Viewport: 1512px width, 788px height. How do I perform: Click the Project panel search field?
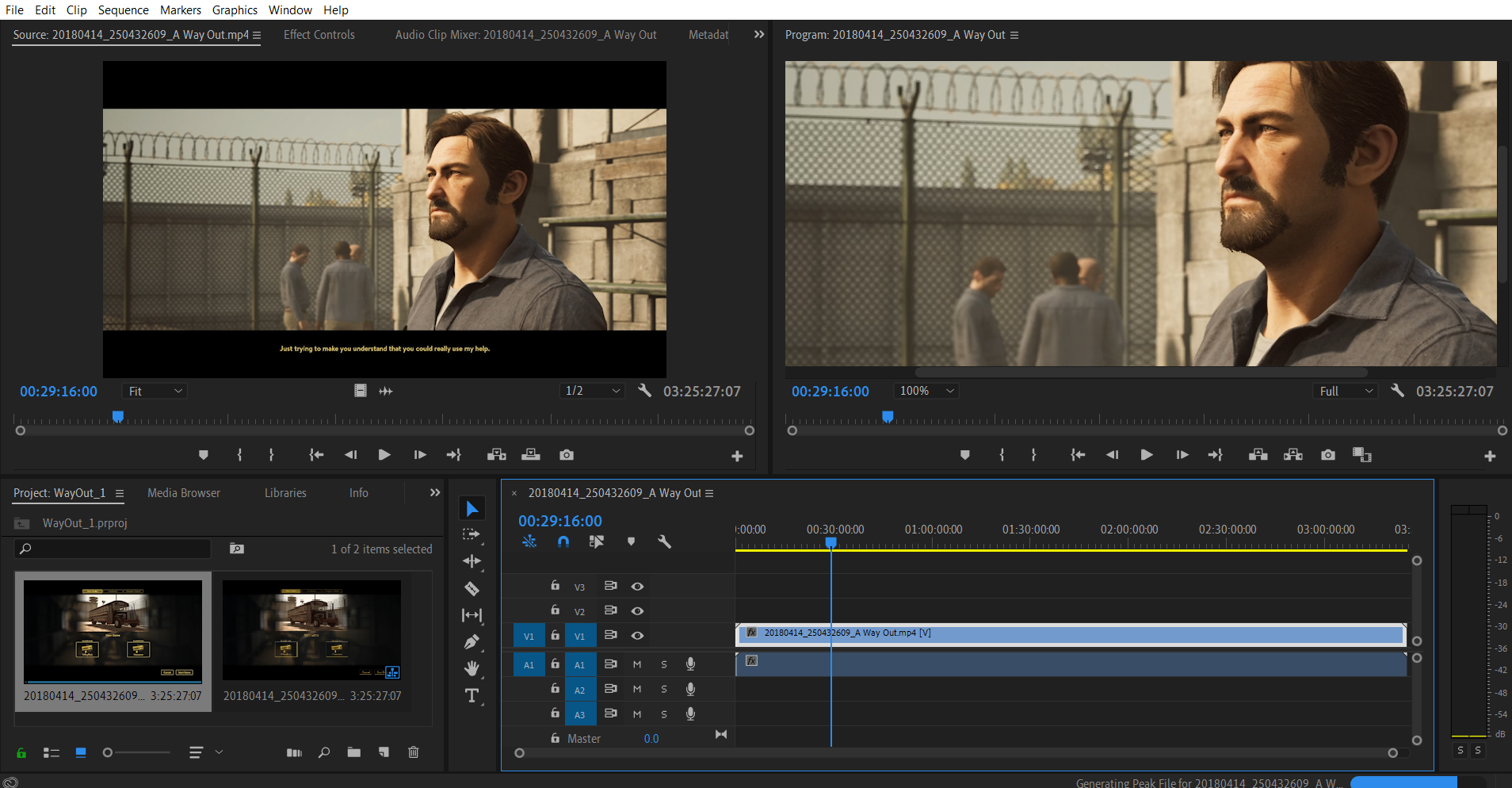pyautogui.click(x=113, y=549)
